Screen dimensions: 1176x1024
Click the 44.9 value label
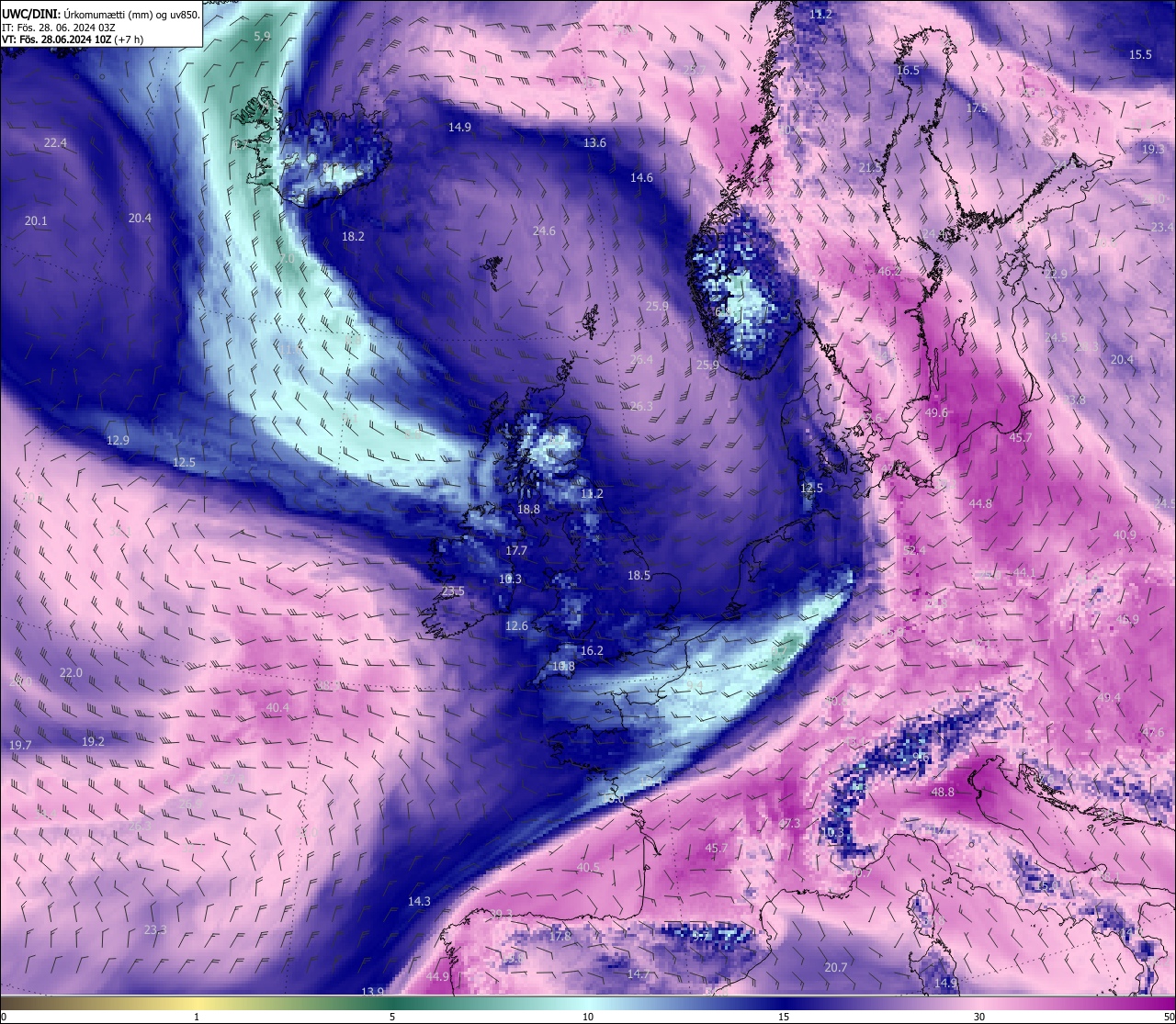click(437, 976)
